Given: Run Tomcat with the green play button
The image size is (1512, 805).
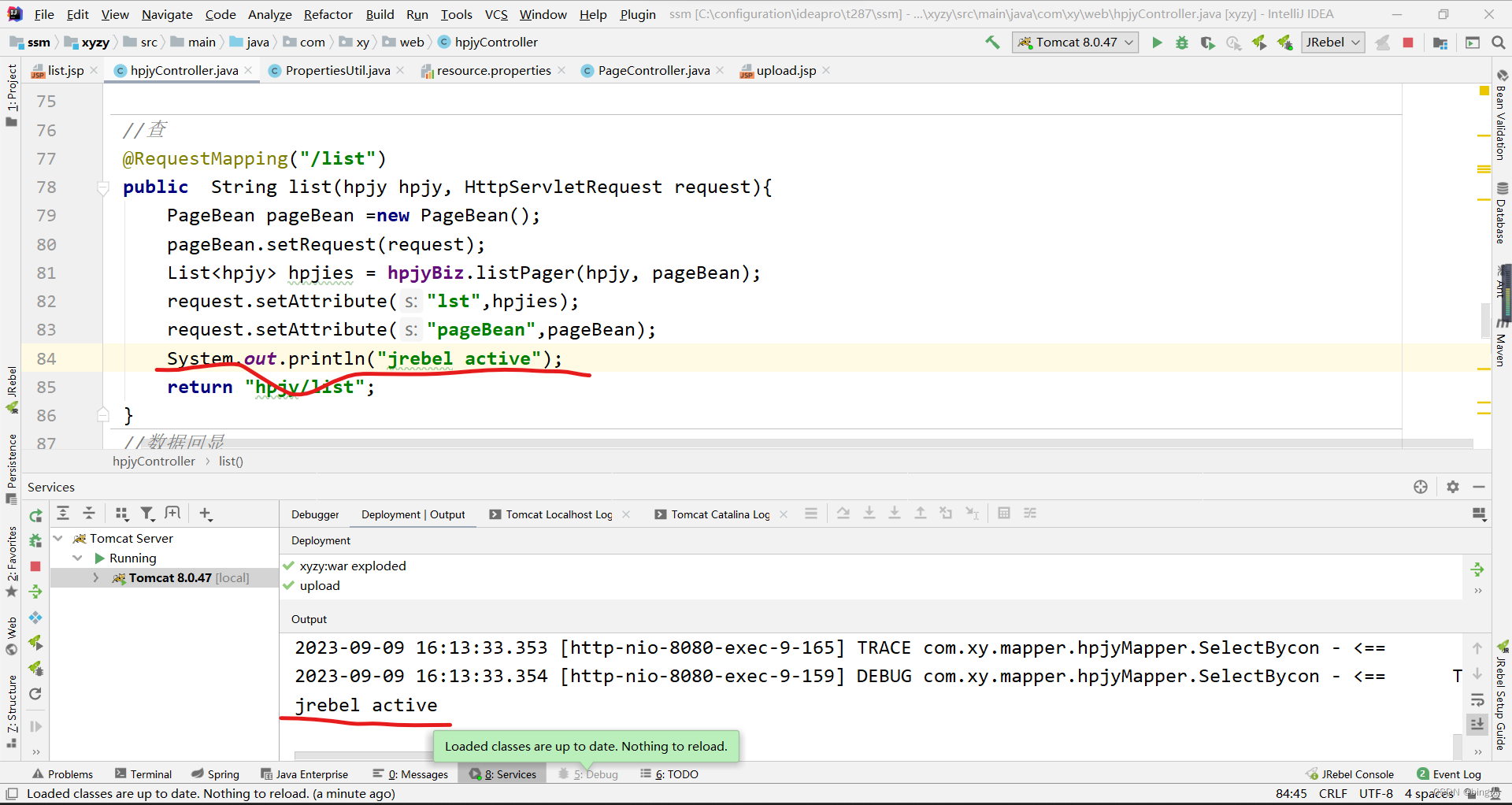Looking at the screenshot, I should tap(1157, 43).
